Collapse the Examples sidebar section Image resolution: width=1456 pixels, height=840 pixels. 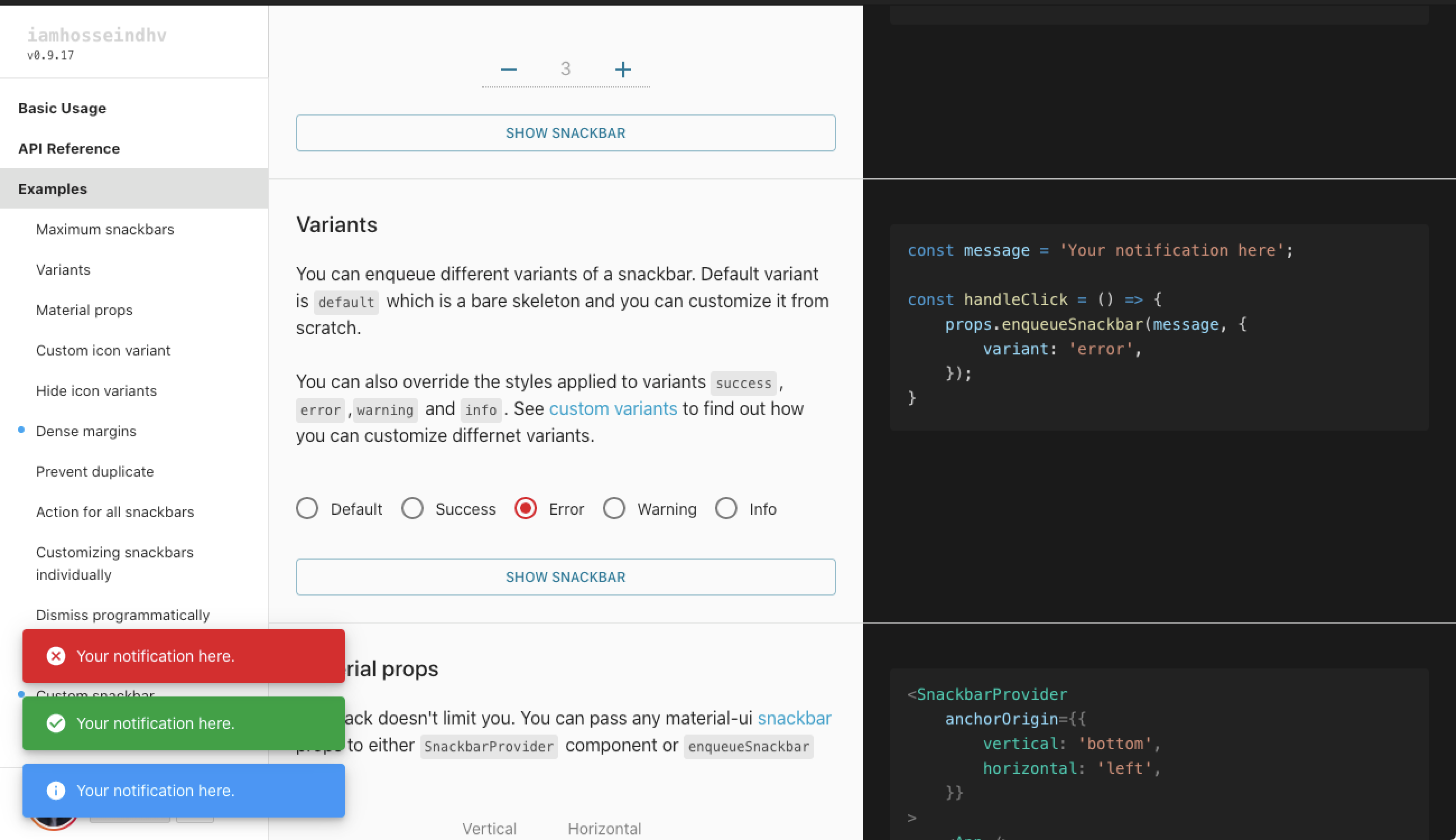click(53, 189)
